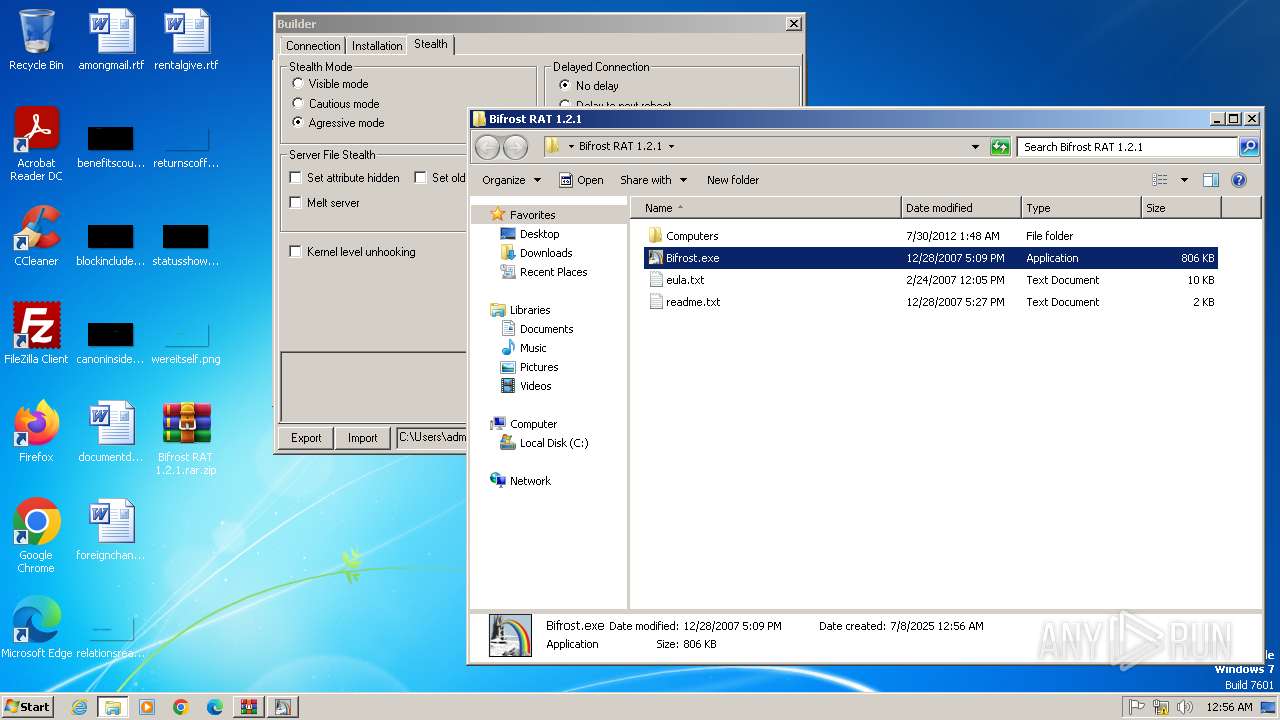The height and width of the screenshot is (720, 1280).
Task: Select readme.txt in file list
Action: click(693, 302)
